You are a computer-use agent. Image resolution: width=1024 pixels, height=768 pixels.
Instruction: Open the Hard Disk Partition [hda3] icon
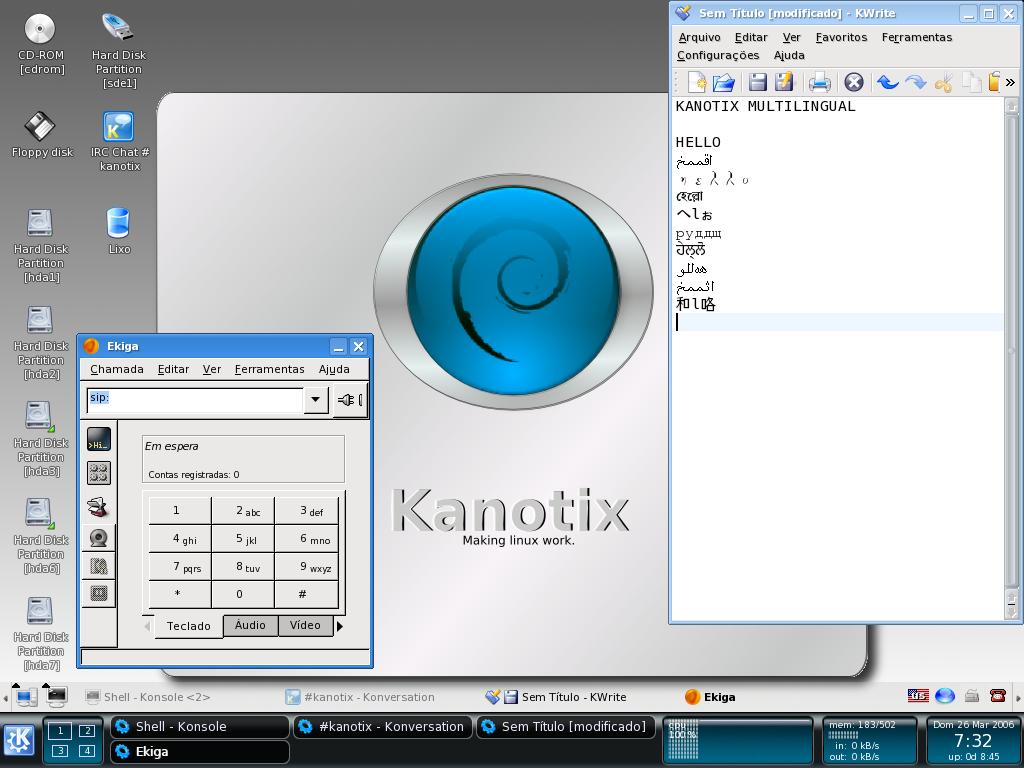40,440
